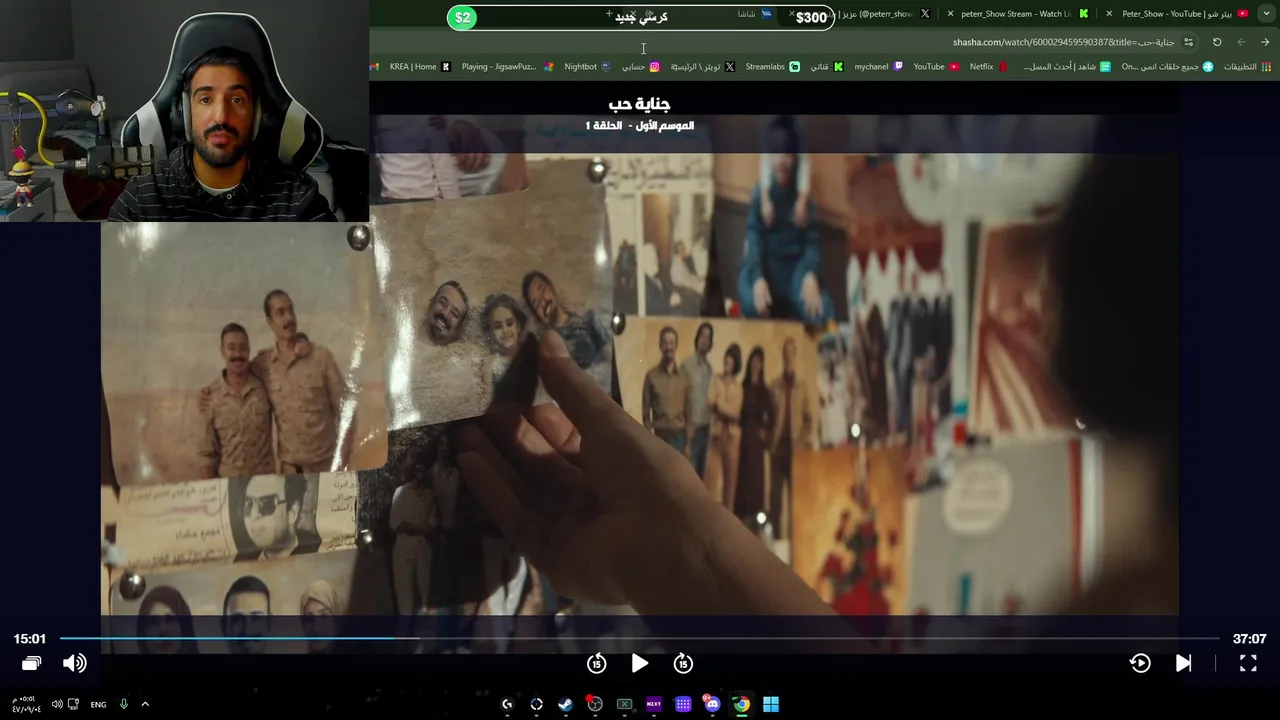Click the 37:07 total duration
This screenshot has width=1280, height=720.
pyautogui.click(x=1249, y=639)
